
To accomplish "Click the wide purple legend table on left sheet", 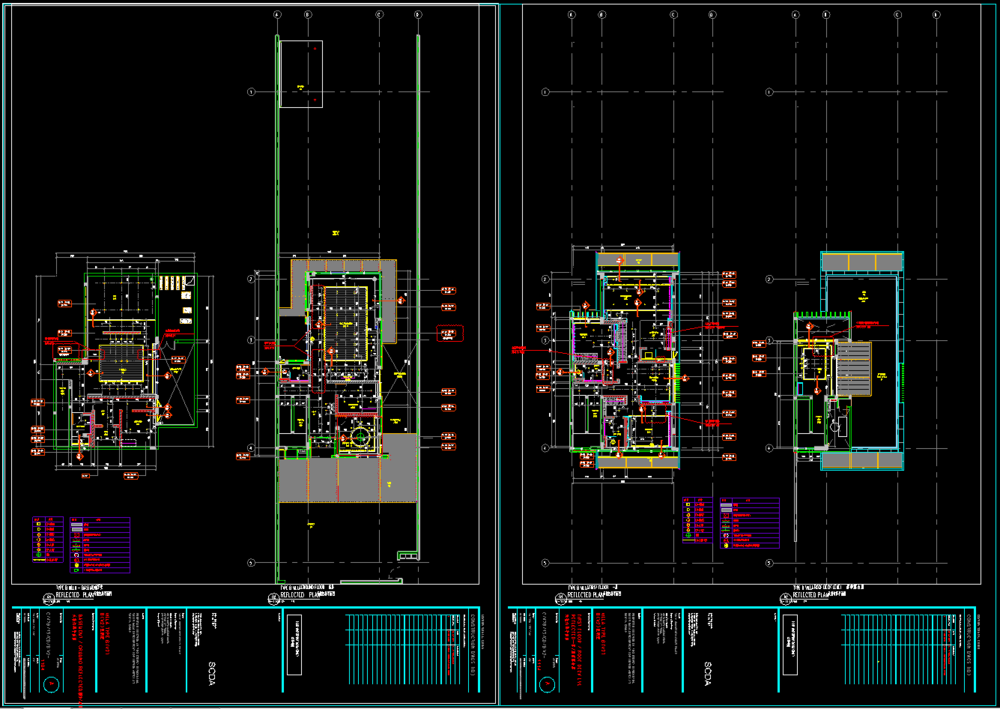I will tap(99, 545).
